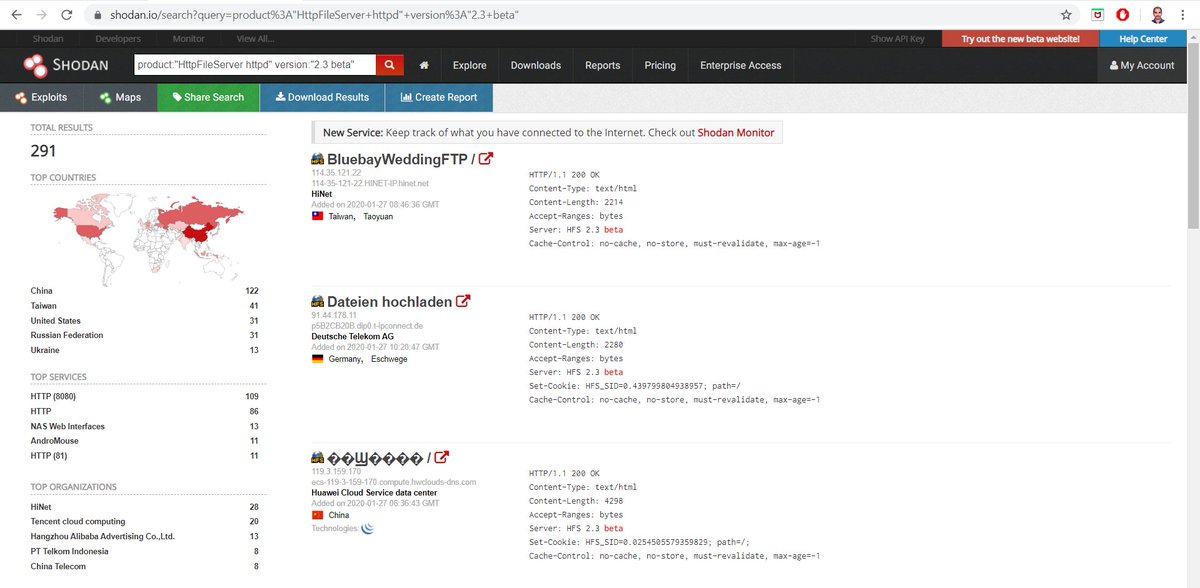Open Exploits tab
This screenshot has height=588, width=1200.
42,97
